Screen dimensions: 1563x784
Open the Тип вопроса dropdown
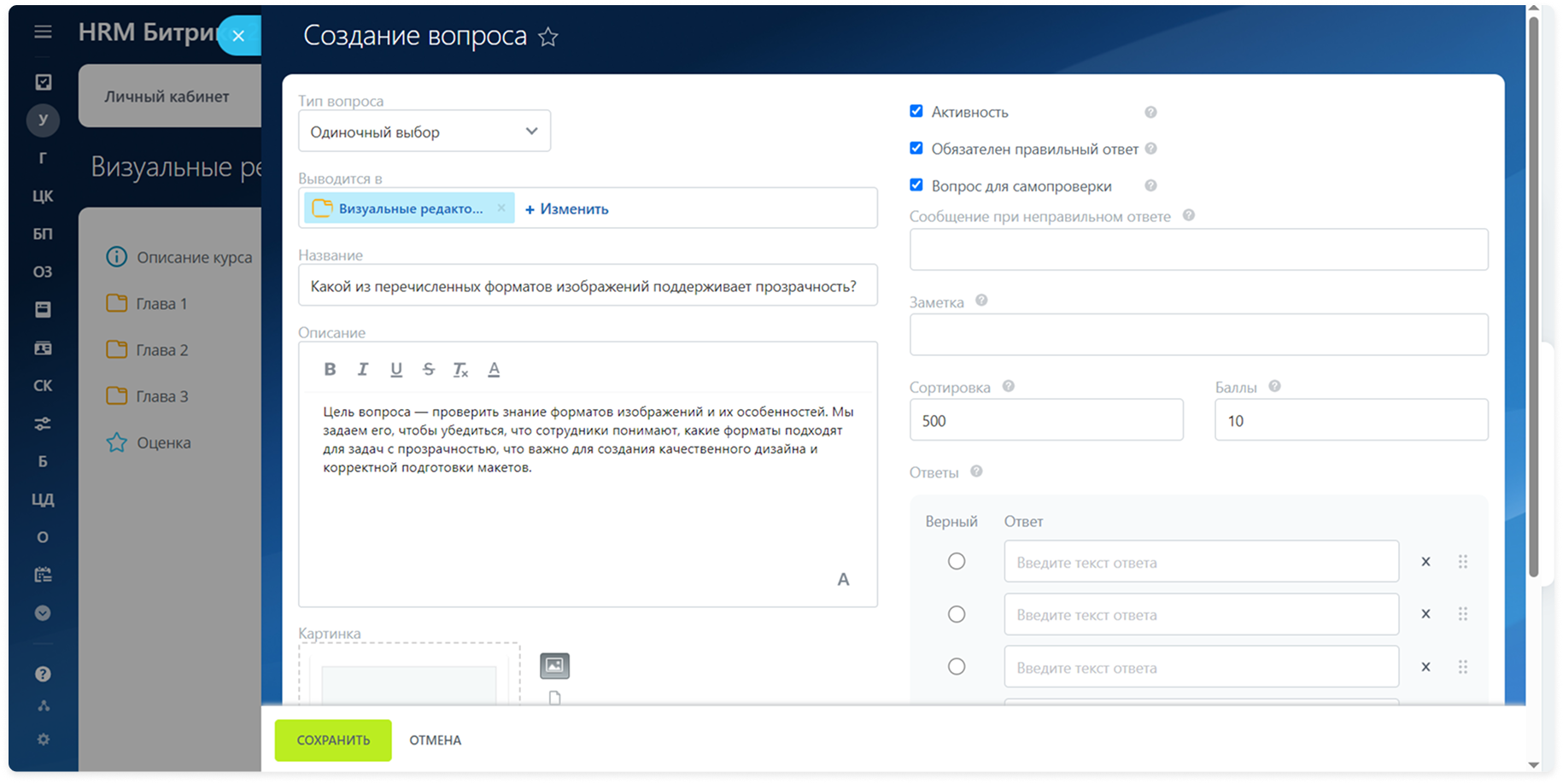pyautogui.click(x=424, y=132)
